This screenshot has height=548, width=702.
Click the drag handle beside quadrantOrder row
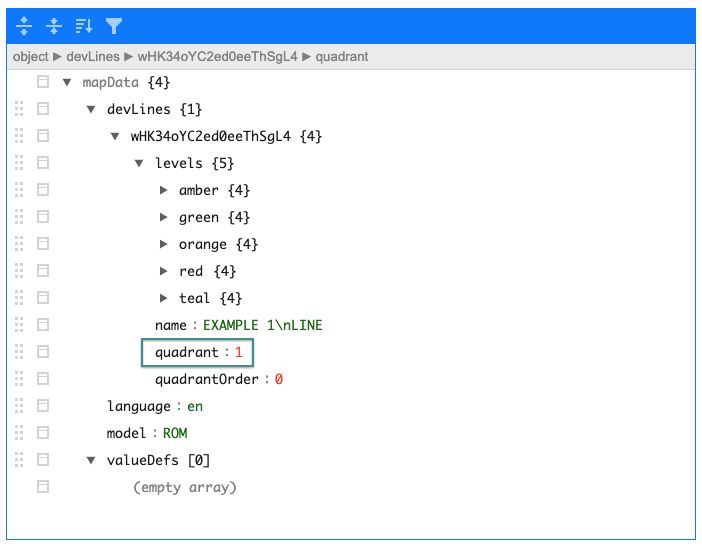19,379
